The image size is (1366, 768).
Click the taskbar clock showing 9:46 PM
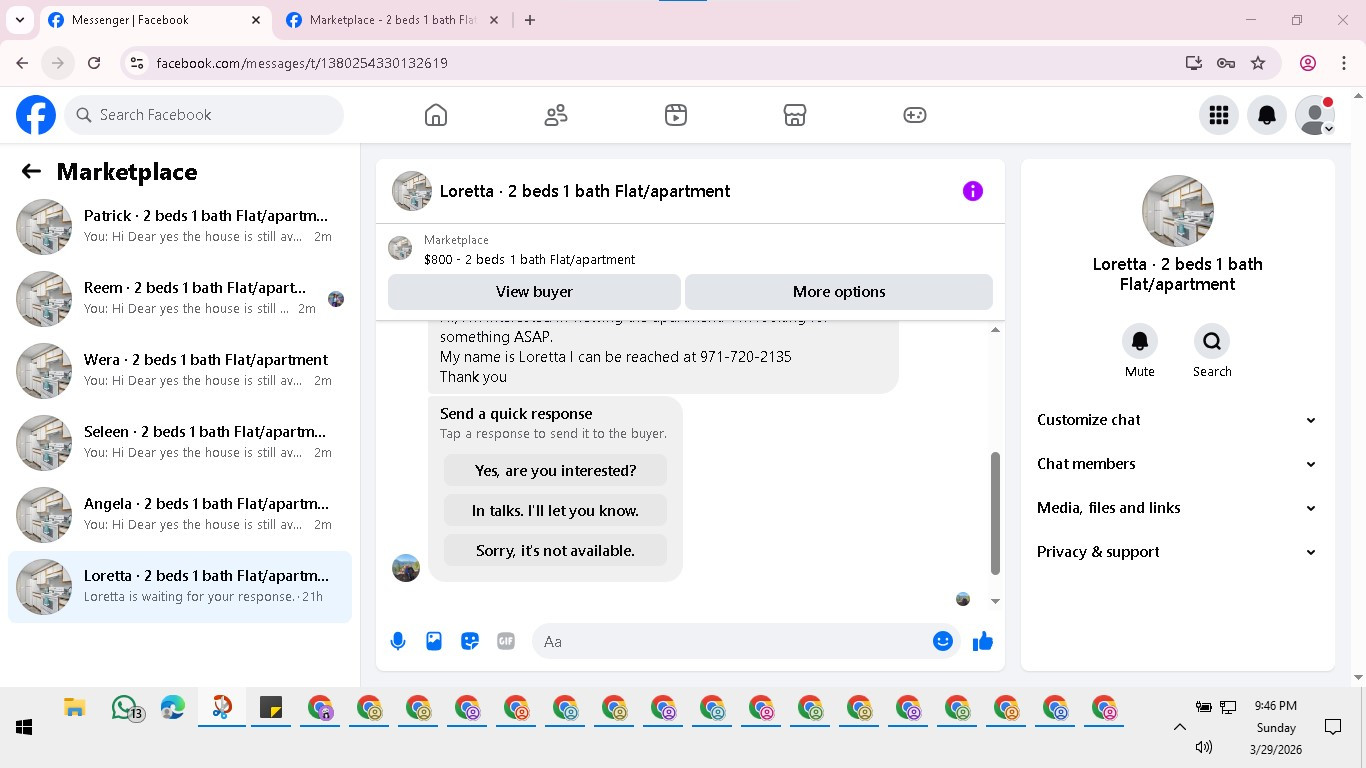point(1275,705)
